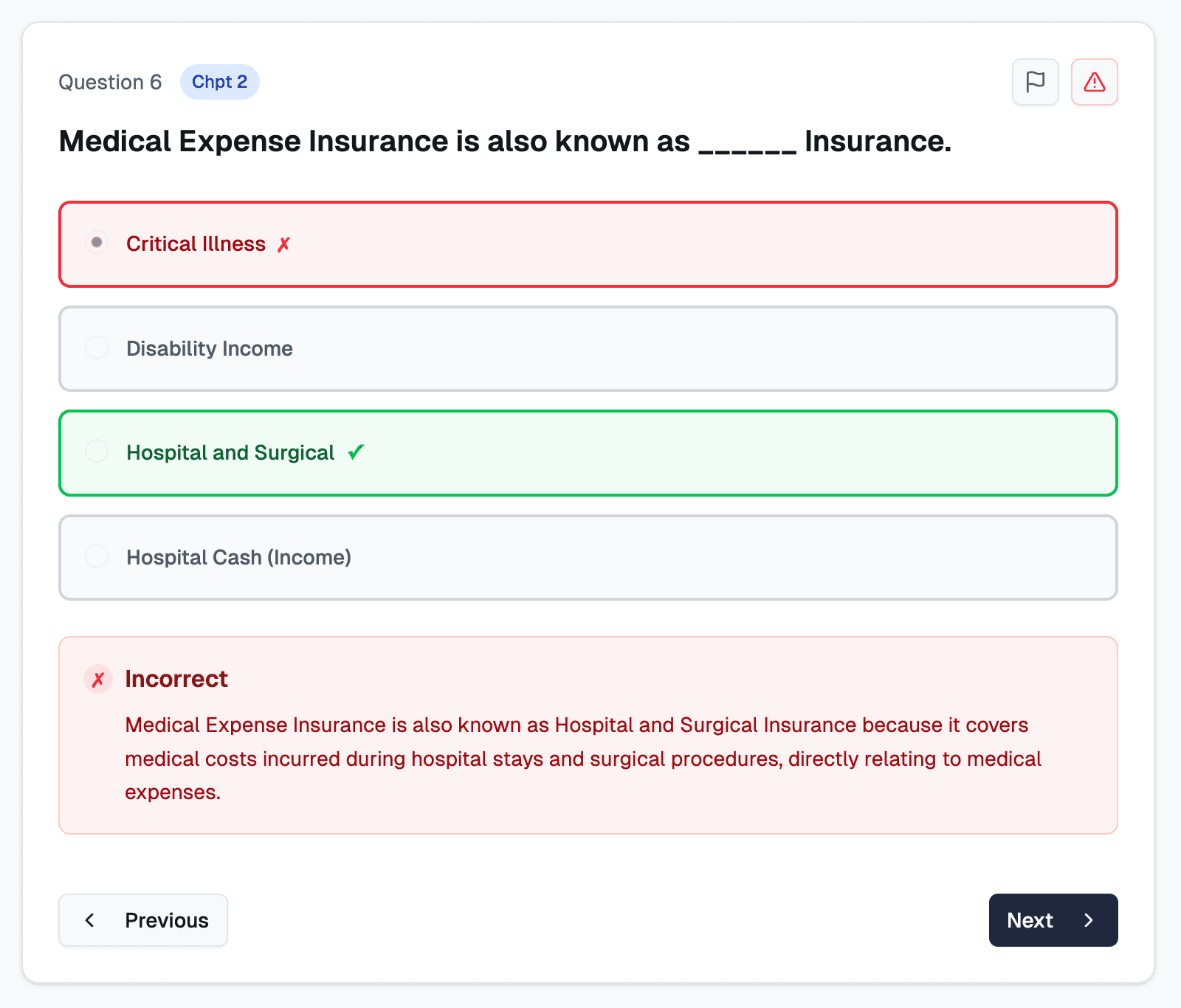This screenshot has width=1181, height=1008.
Task: Return to the previous question
Action: click(143, 920)
